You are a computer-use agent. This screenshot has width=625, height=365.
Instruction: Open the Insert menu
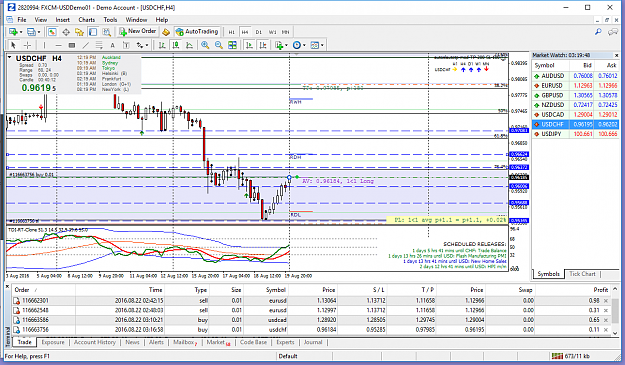click(63, 20)
